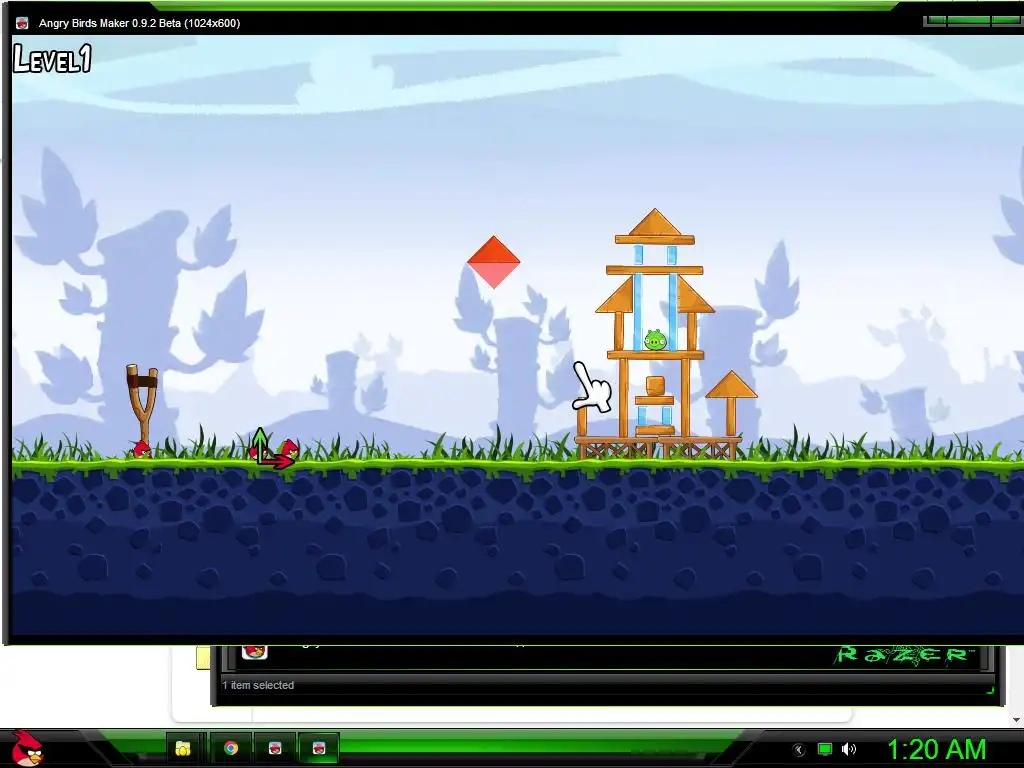The width and height of the screenshot is (1024, 768).
Task: Switch to the first Angry Birds taskbar window
Action: click(276, 748)
